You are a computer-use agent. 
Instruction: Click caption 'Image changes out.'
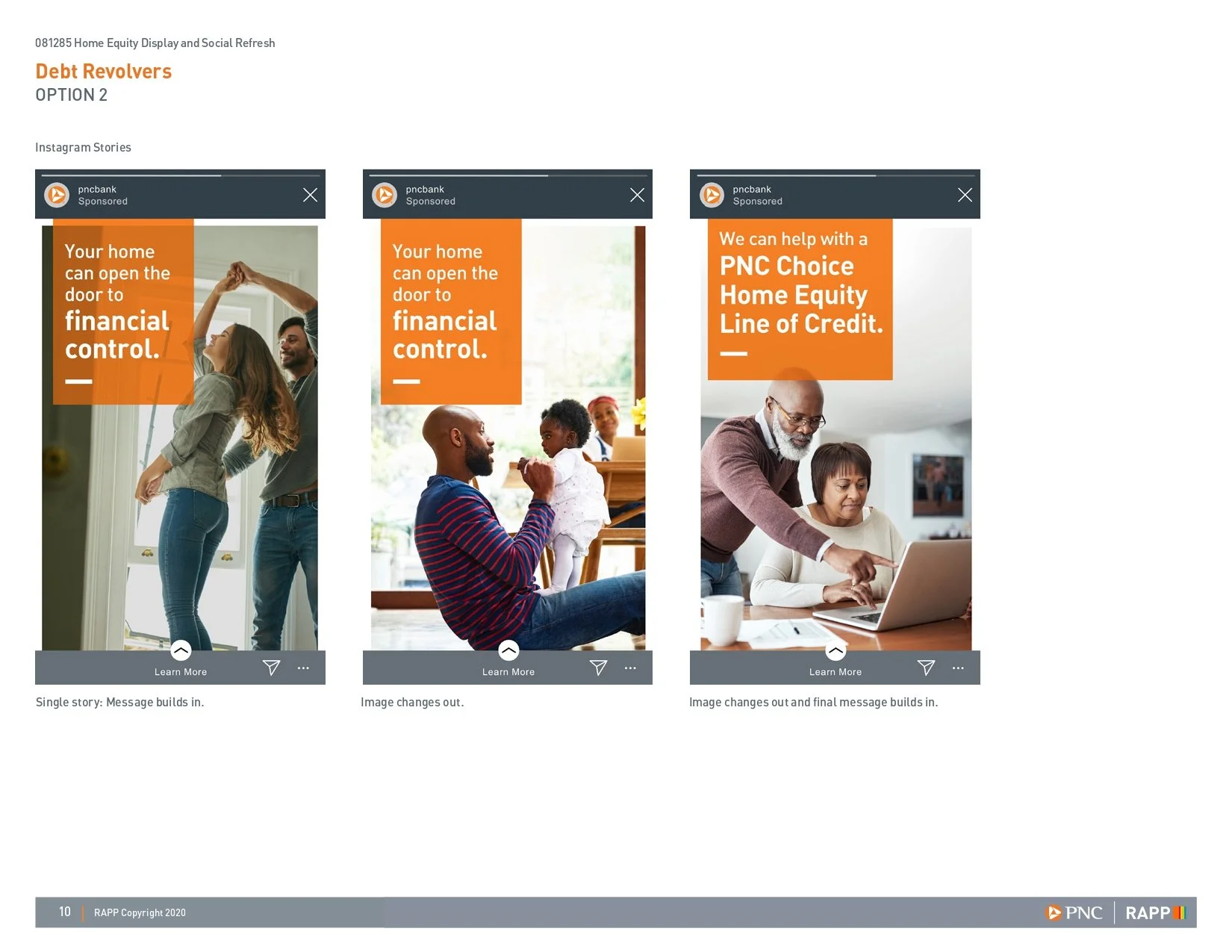412,702
